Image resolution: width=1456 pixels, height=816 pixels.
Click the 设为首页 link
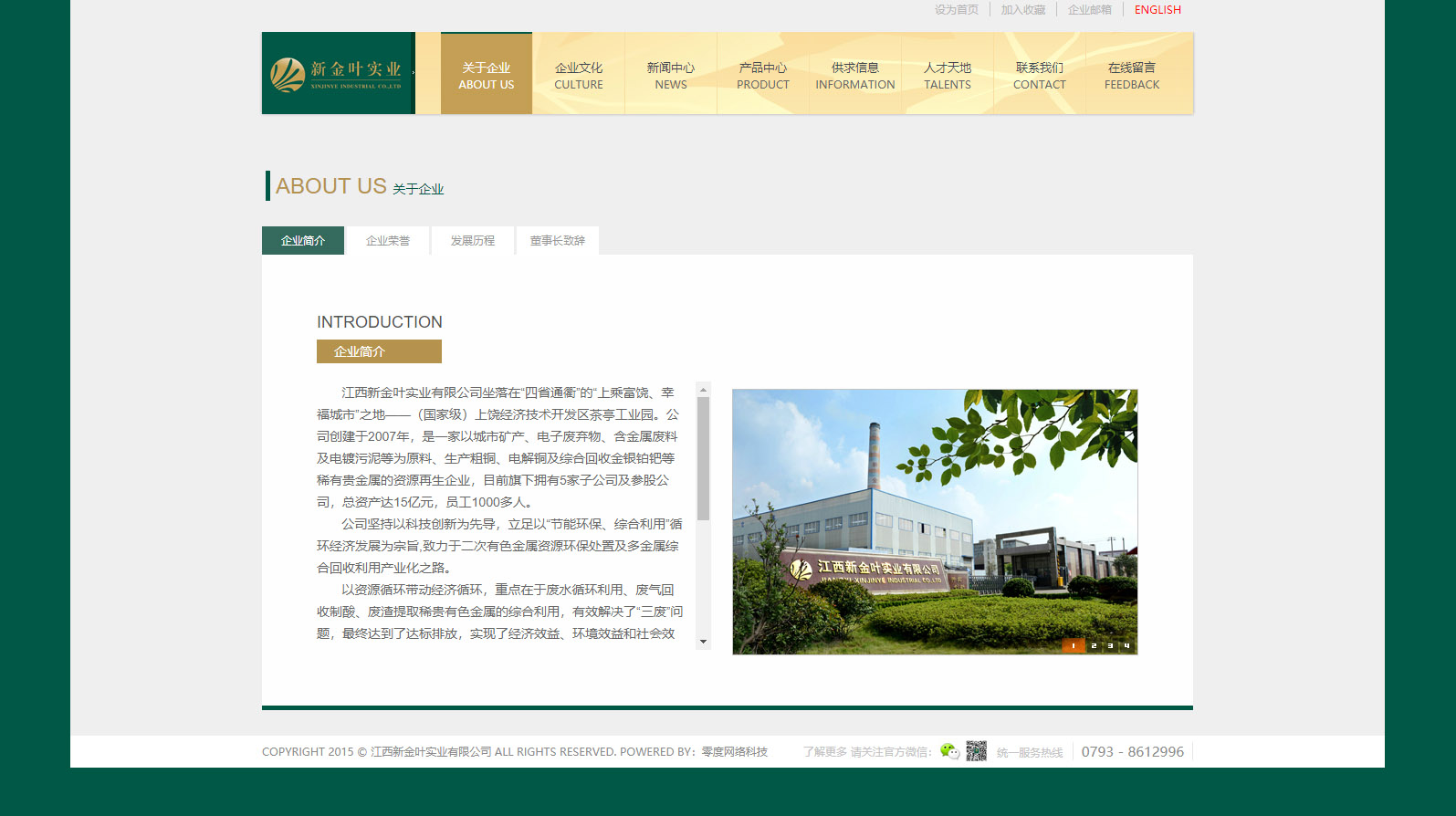956,10
